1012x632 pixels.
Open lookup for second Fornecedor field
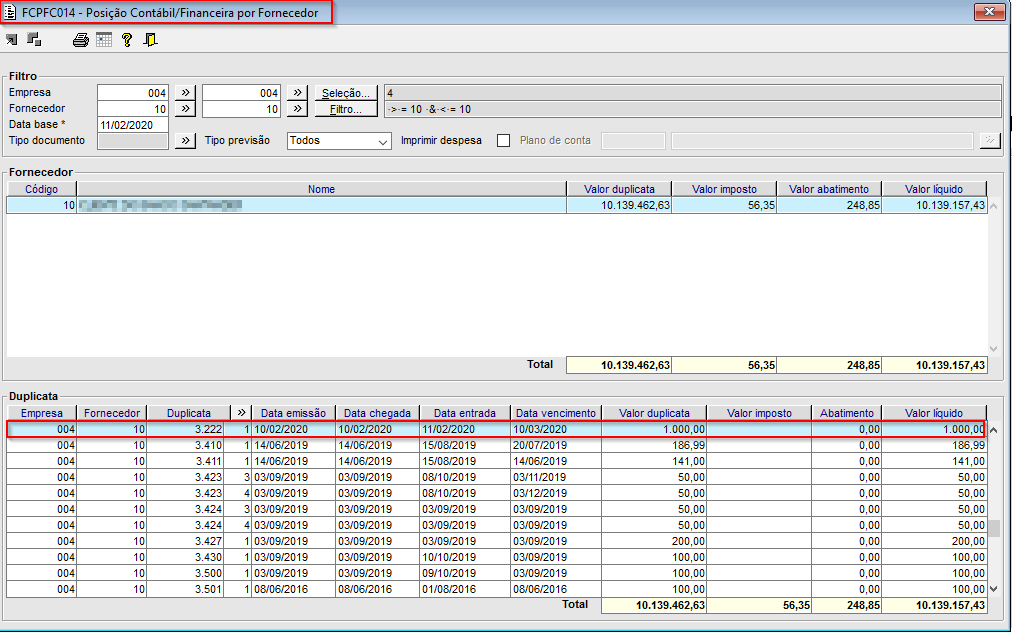point(297,109)
